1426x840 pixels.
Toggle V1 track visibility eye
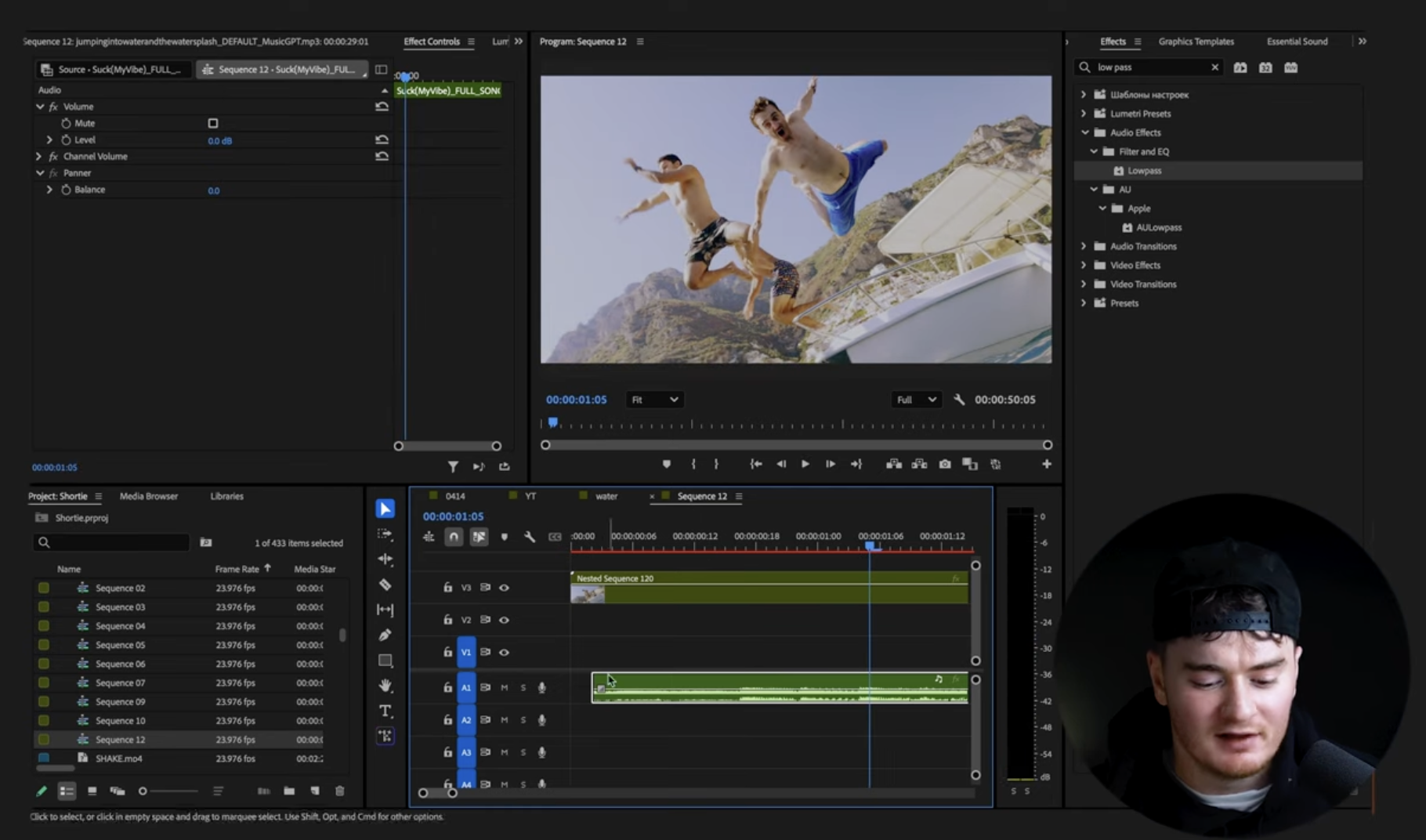pos(504,652)
